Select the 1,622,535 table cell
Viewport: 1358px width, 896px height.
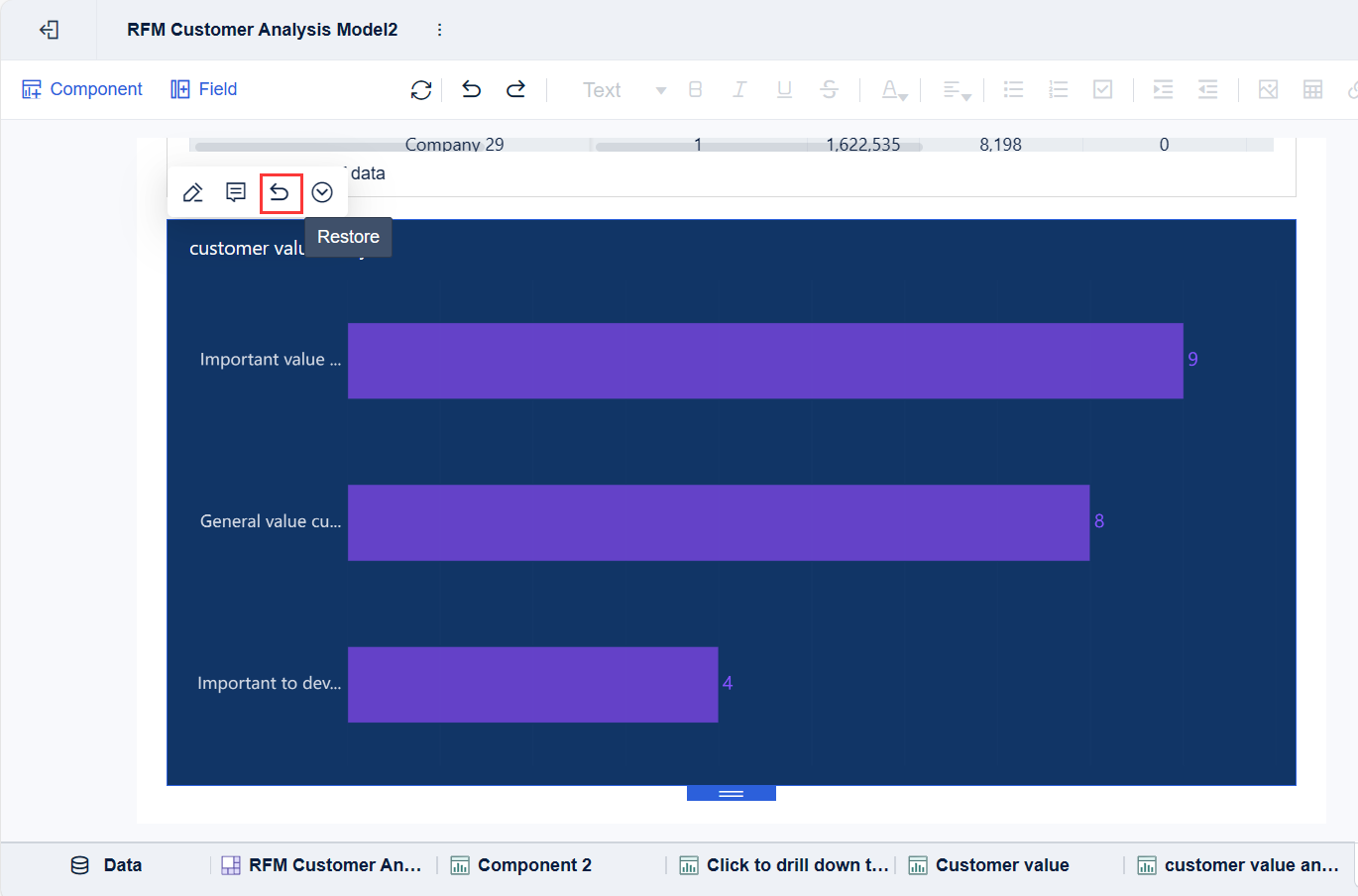click(x=863, y=145)
